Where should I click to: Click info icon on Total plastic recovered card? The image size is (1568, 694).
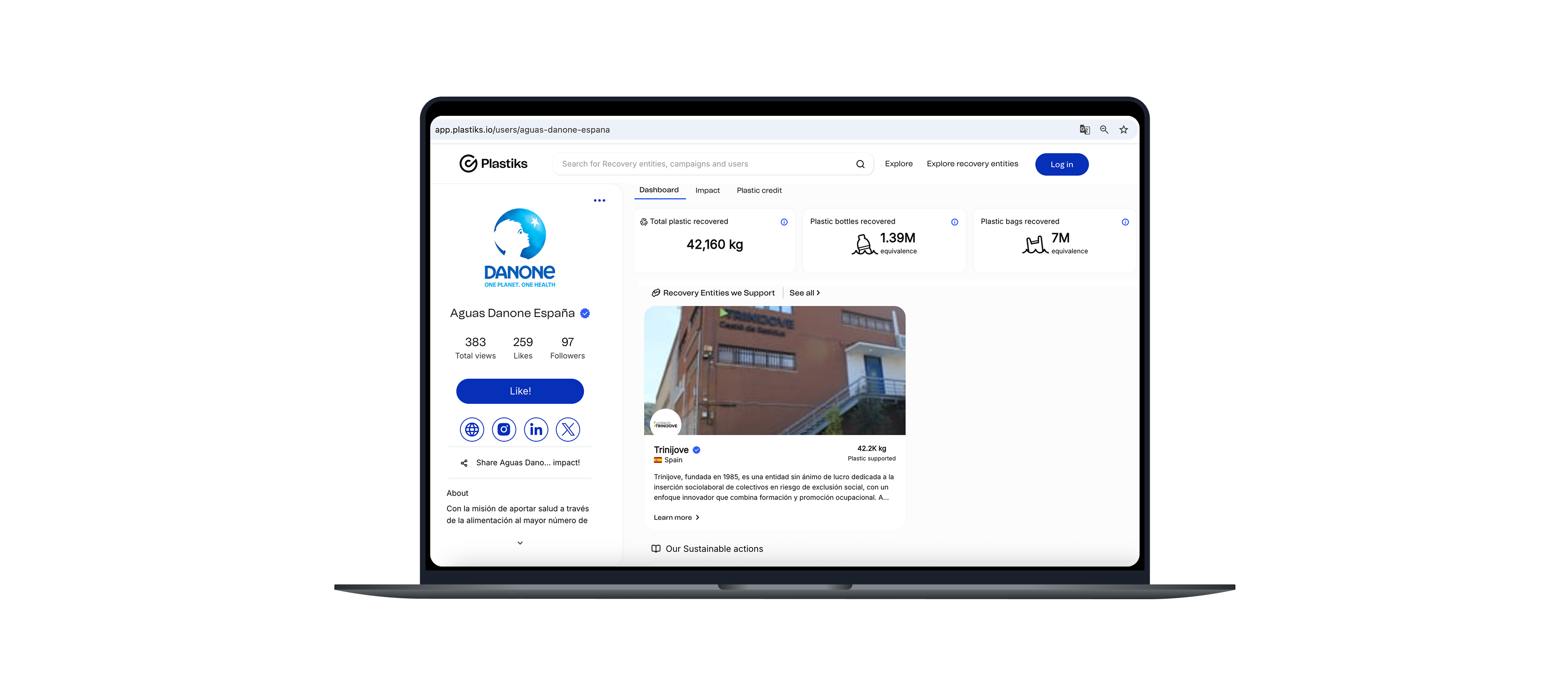click(x=784, y=222)
